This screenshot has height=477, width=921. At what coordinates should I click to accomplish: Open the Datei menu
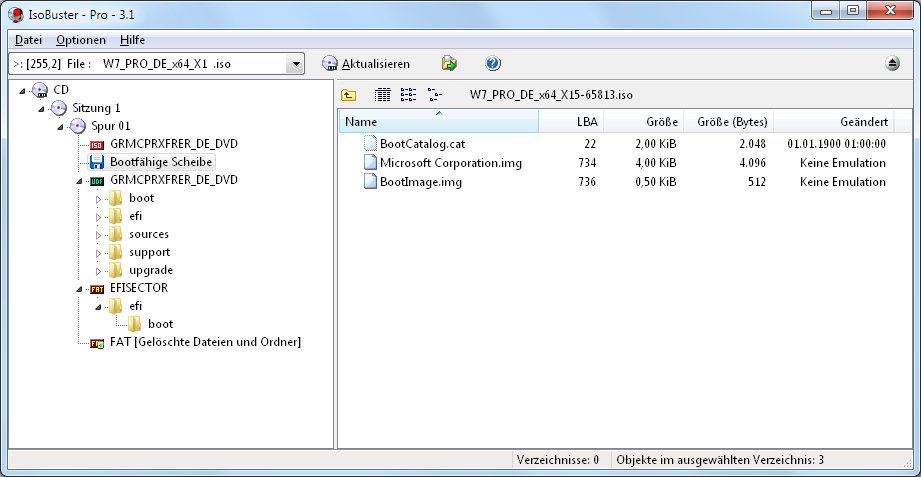pyautogui.click(x=28, y=40)
